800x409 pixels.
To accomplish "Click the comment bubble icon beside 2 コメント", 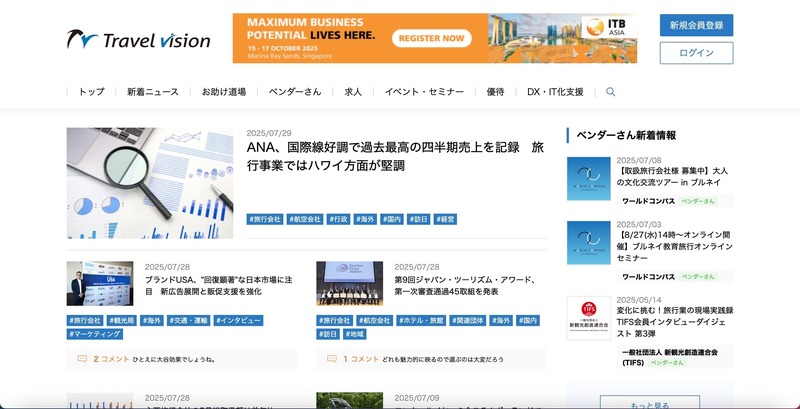I will tap(82, 358).
